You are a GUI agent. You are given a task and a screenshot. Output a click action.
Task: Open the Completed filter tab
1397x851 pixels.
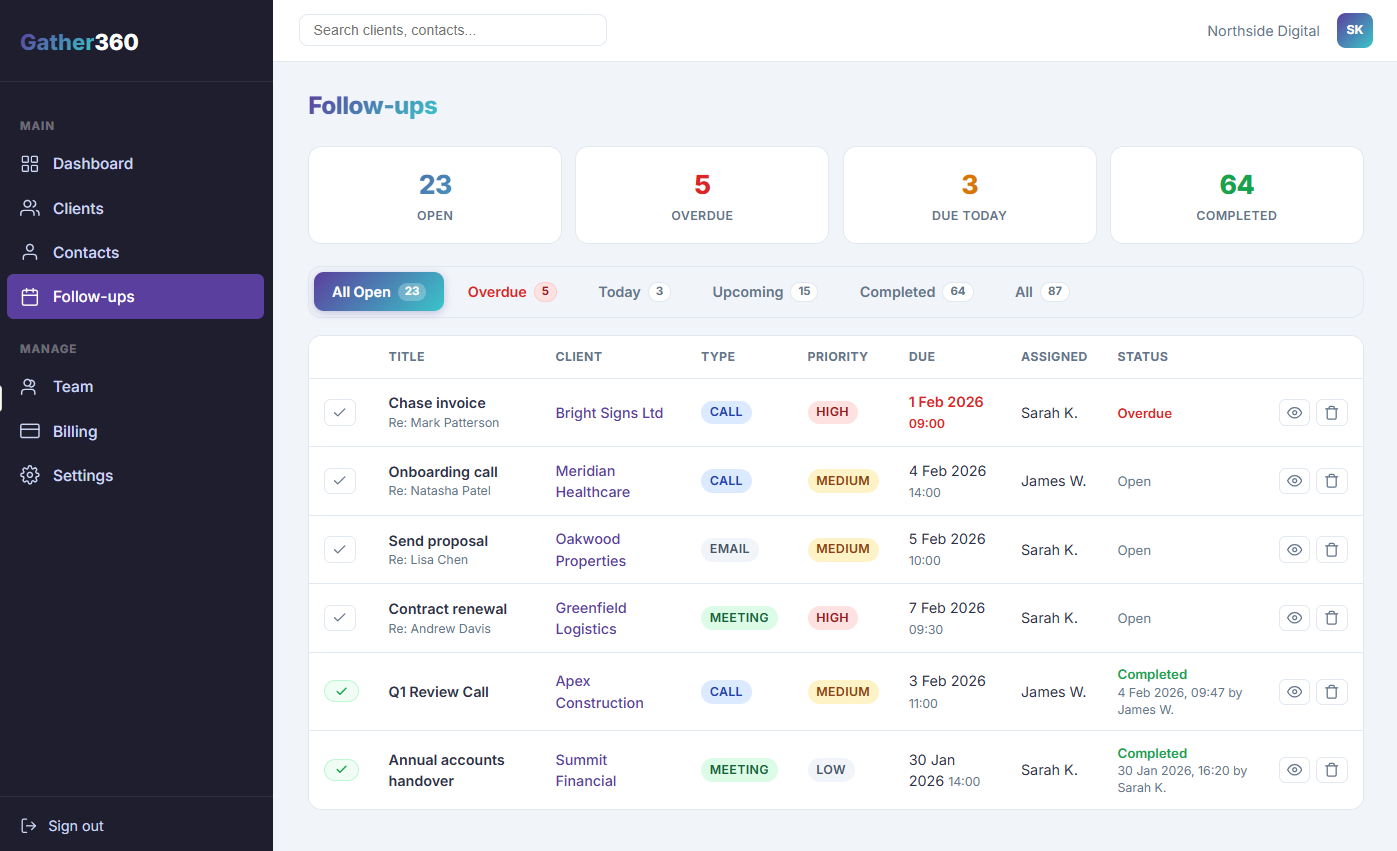pos(913,291)
